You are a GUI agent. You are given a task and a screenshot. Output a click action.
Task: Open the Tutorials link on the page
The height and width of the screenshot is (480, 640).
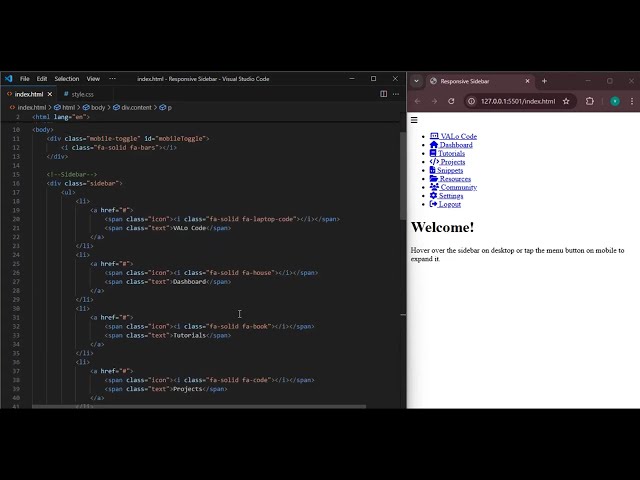coord(447,153)
